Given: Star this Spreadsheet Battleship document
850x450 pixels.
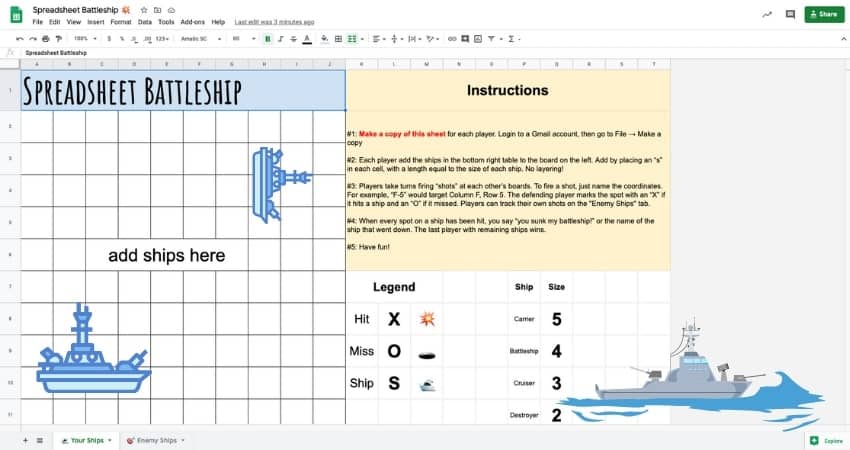Looking at the screenshot, I should pyautogui.click(x=144, y=9).
